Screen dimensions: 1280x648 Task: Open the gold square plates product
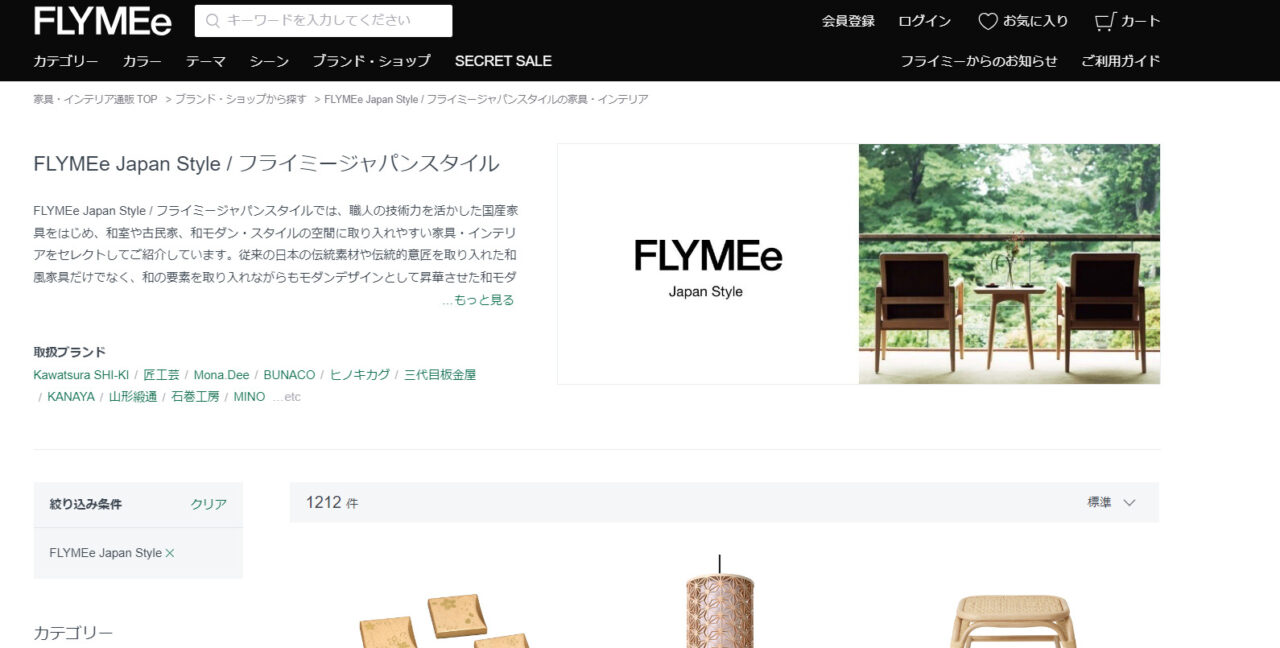[x=444, y=622]
